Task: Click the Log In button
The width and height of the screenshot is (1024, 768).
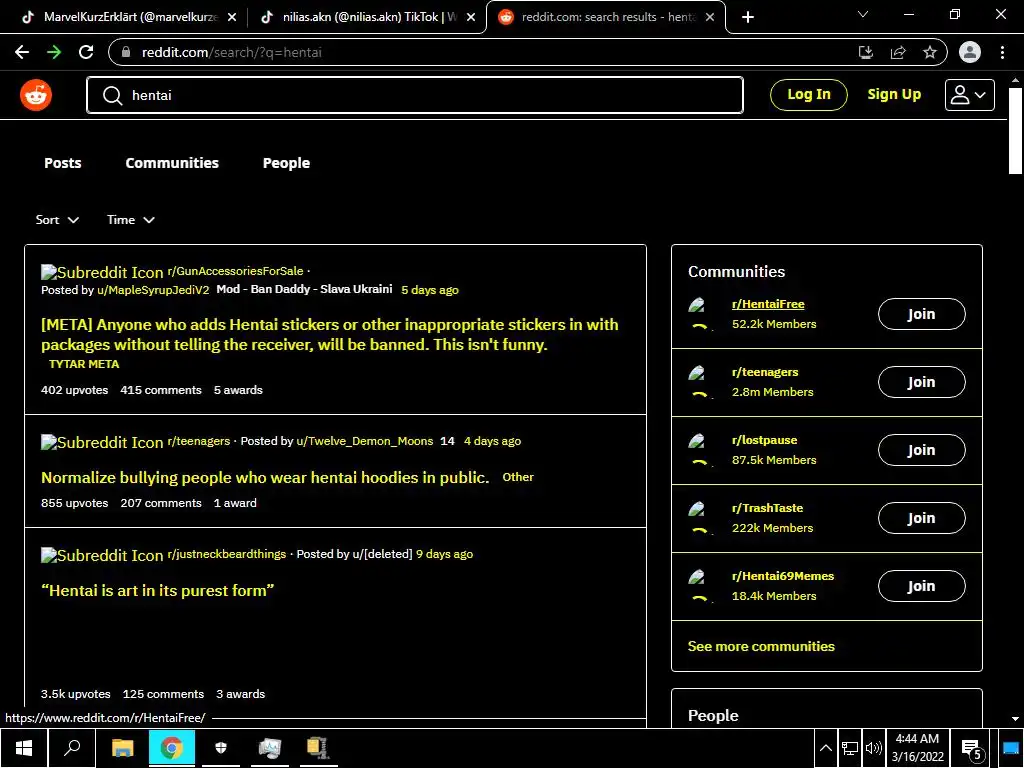Action: 808,95
